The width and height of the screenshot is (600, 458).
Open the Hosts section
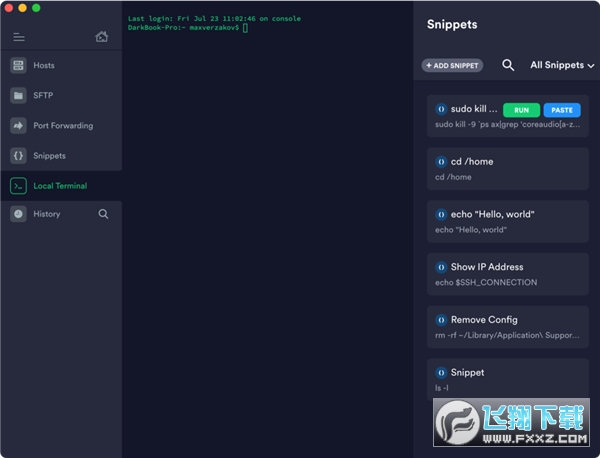click(44, 66)
